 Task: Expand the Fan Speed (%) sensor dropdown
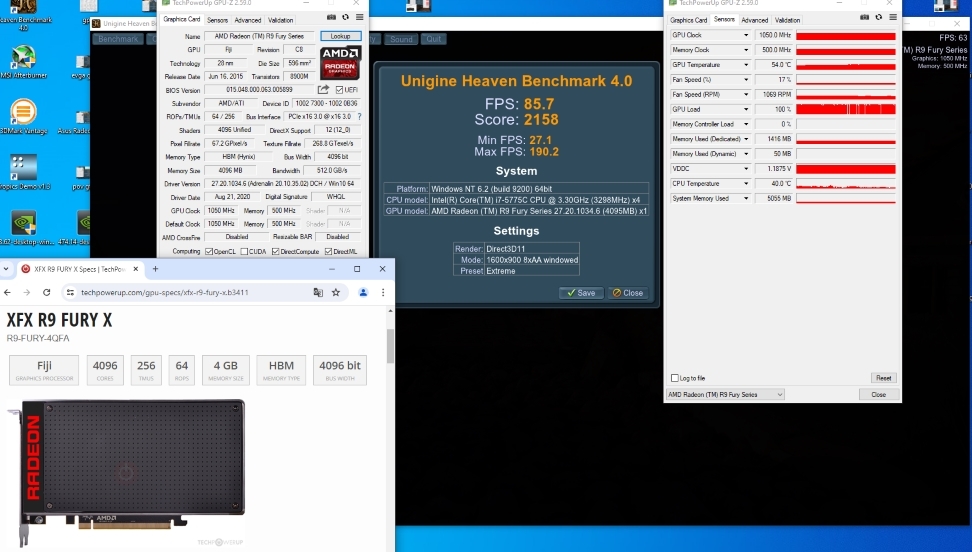746,80
